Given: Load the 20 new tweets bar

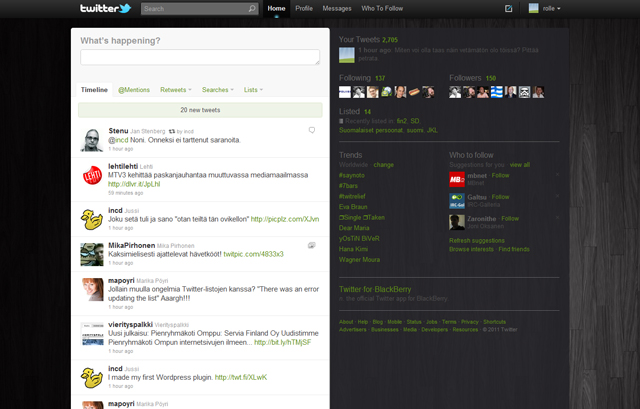Looking at the screenshot, I should click(x=200, y=110).
